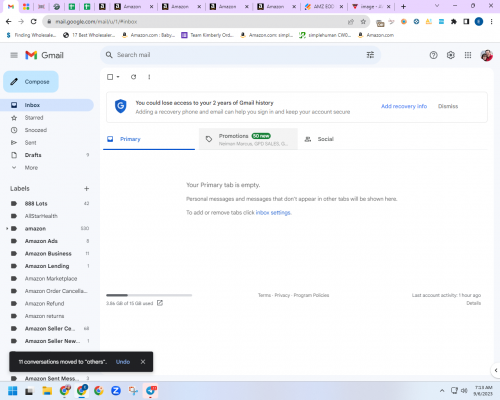Go back in the browser
The height and width of the screenshot is (400, 500).
click(x=9, y=22)
